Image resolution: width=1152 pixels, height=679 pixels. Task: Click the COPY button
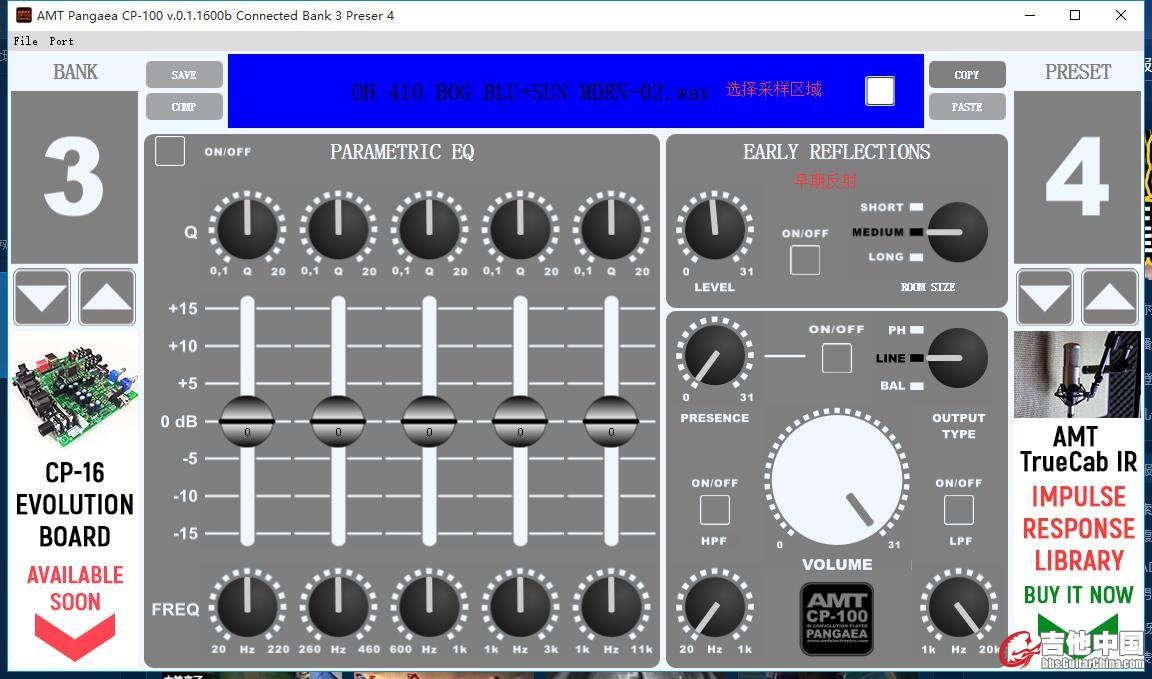click(967, 75)
